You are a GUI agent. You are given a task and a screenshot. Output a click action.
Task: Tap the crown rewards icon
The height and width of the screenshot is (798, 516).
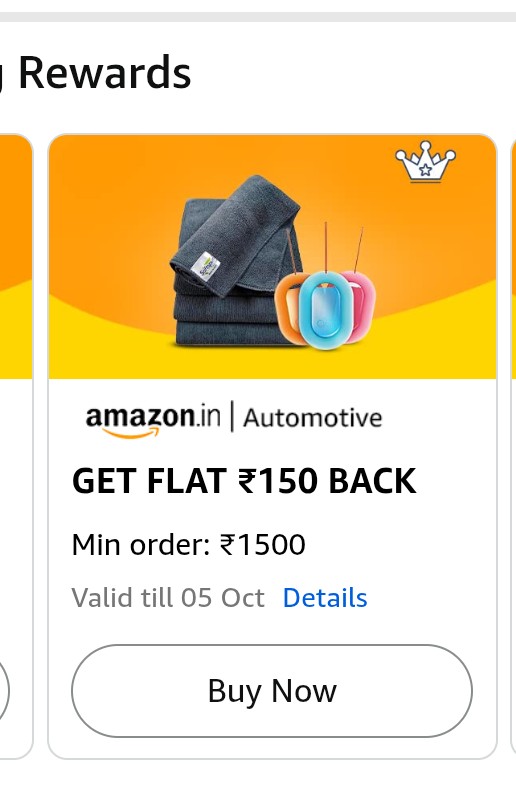[425, 162]
